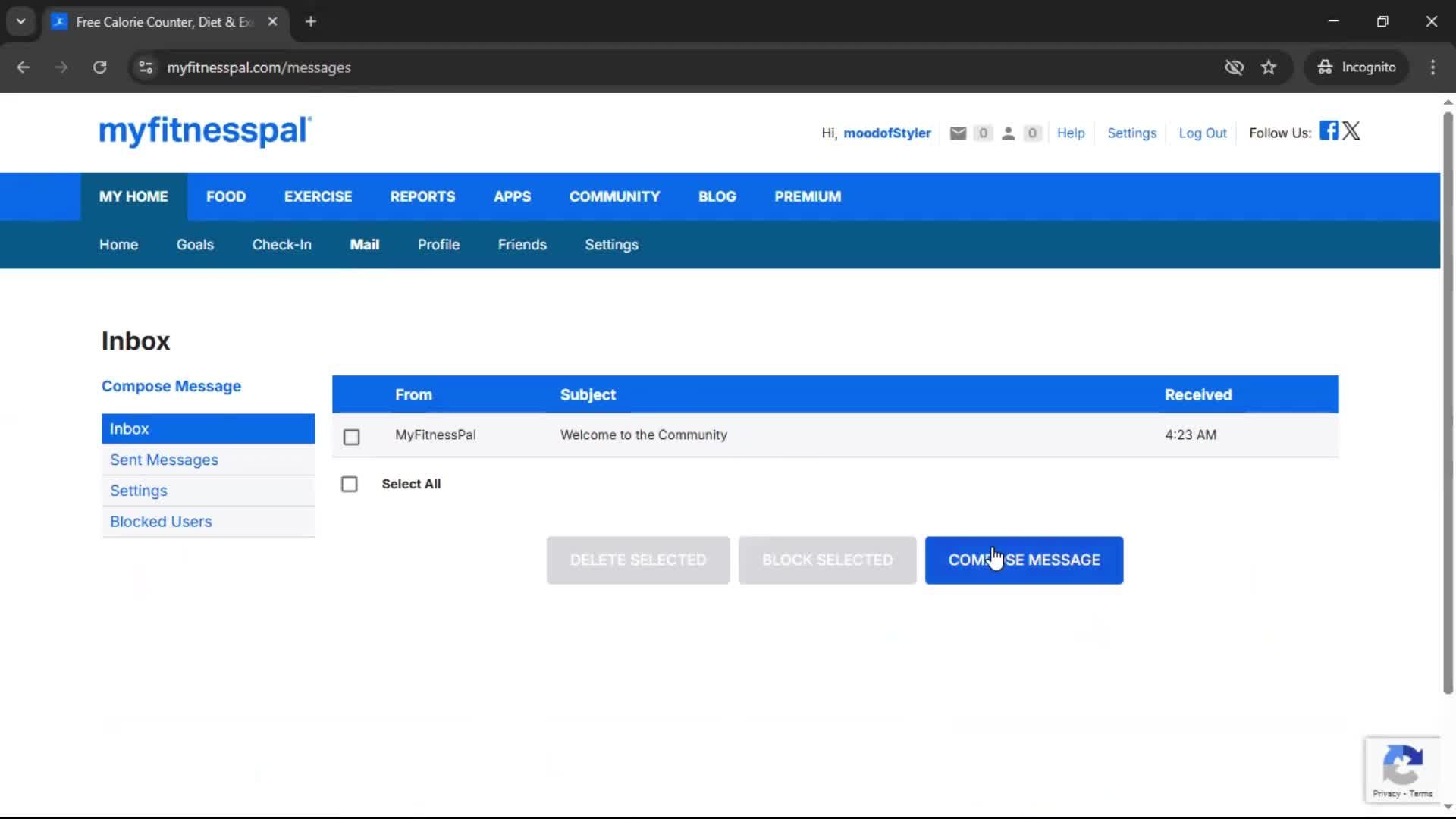The height and width of the screenshot is (819, 1456).
Task: Click the blue COMPOSE MESSAGE button
Action: point(1024,560)
